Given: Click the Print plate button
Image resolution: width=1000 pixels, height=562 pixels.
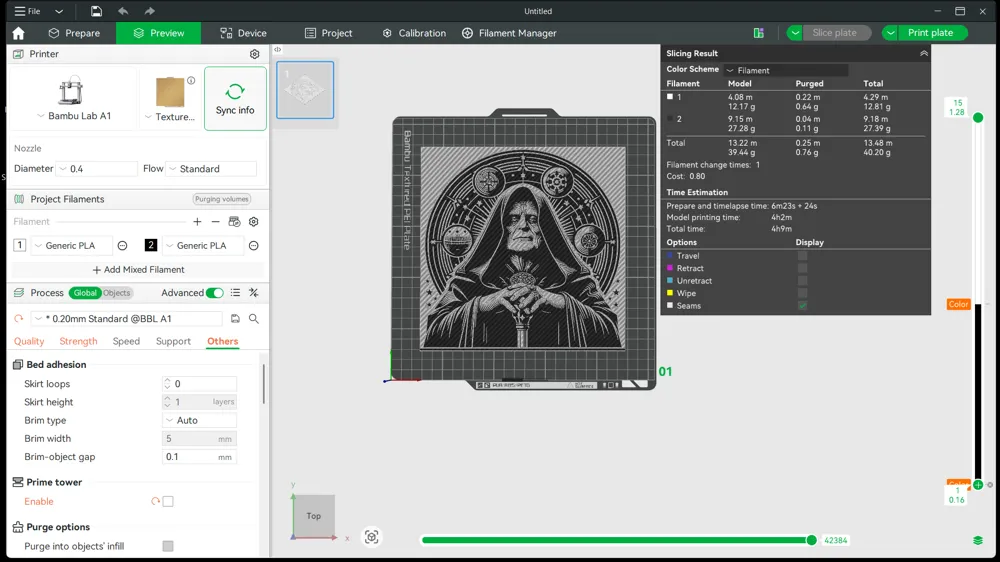Looking at the screenshot, I should coord(930,33).
